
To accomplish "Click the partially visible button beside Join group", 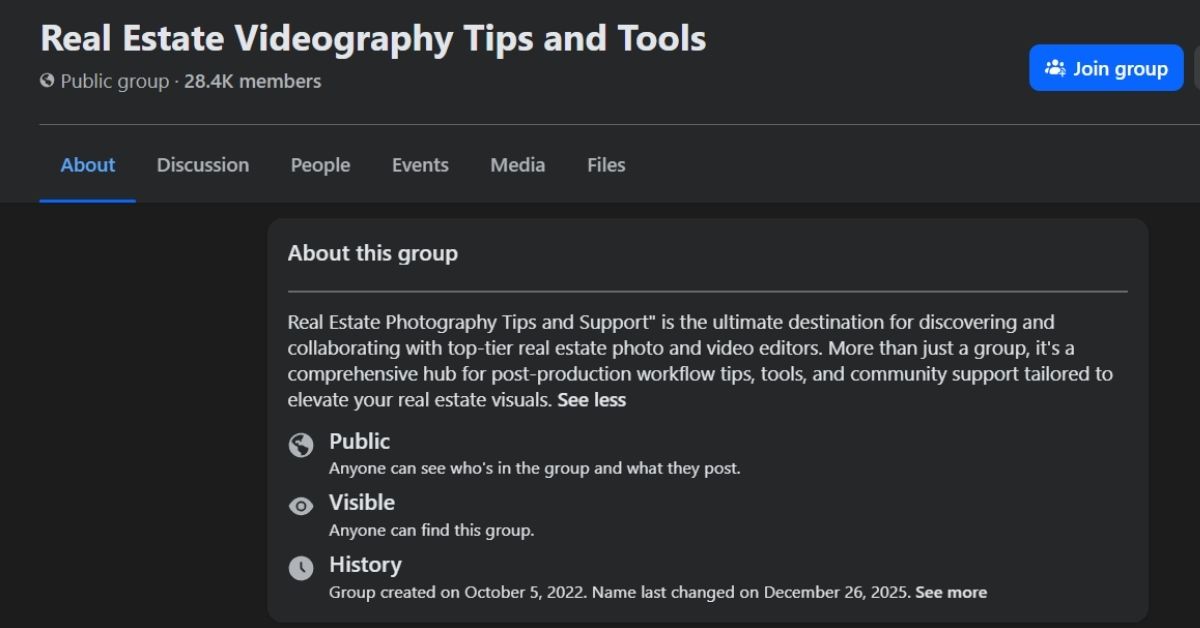I will click(1196, 68).
